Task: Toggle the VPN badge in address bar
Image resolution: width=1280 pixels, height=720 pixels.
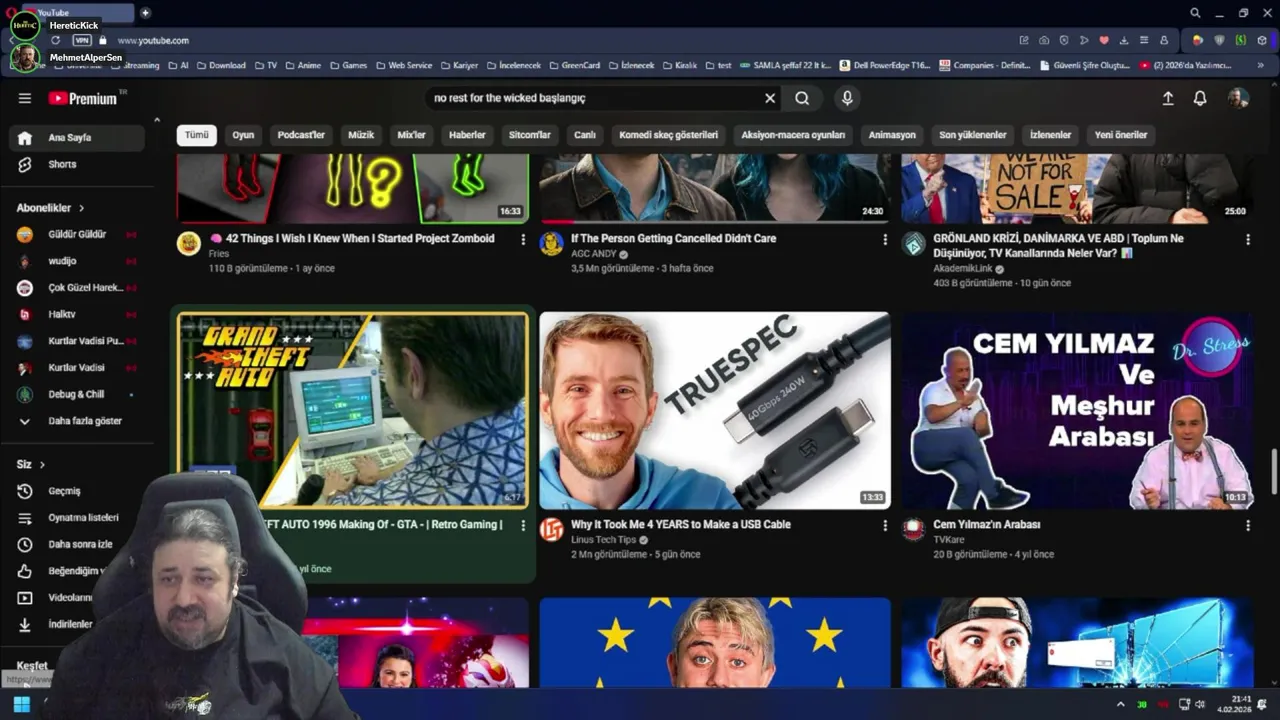Action: [x=82, y=40]
